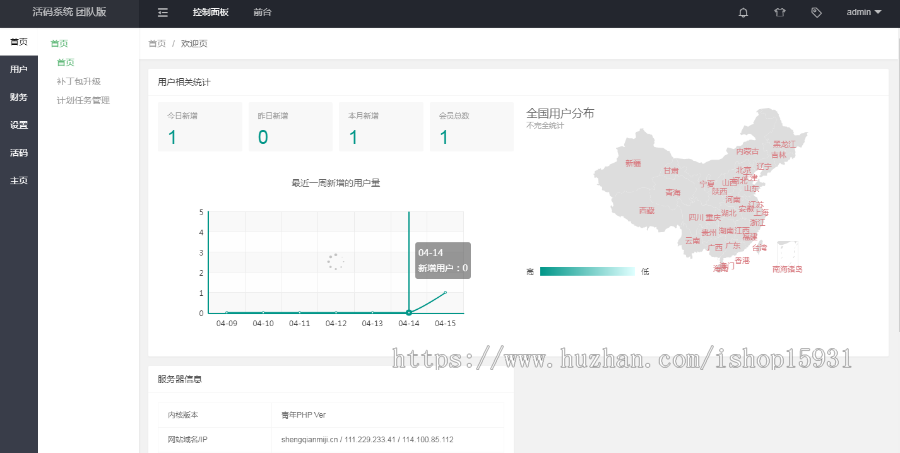Click the high-low gradient legend bar
Screen dimensions: 900x453
[587, 272]
